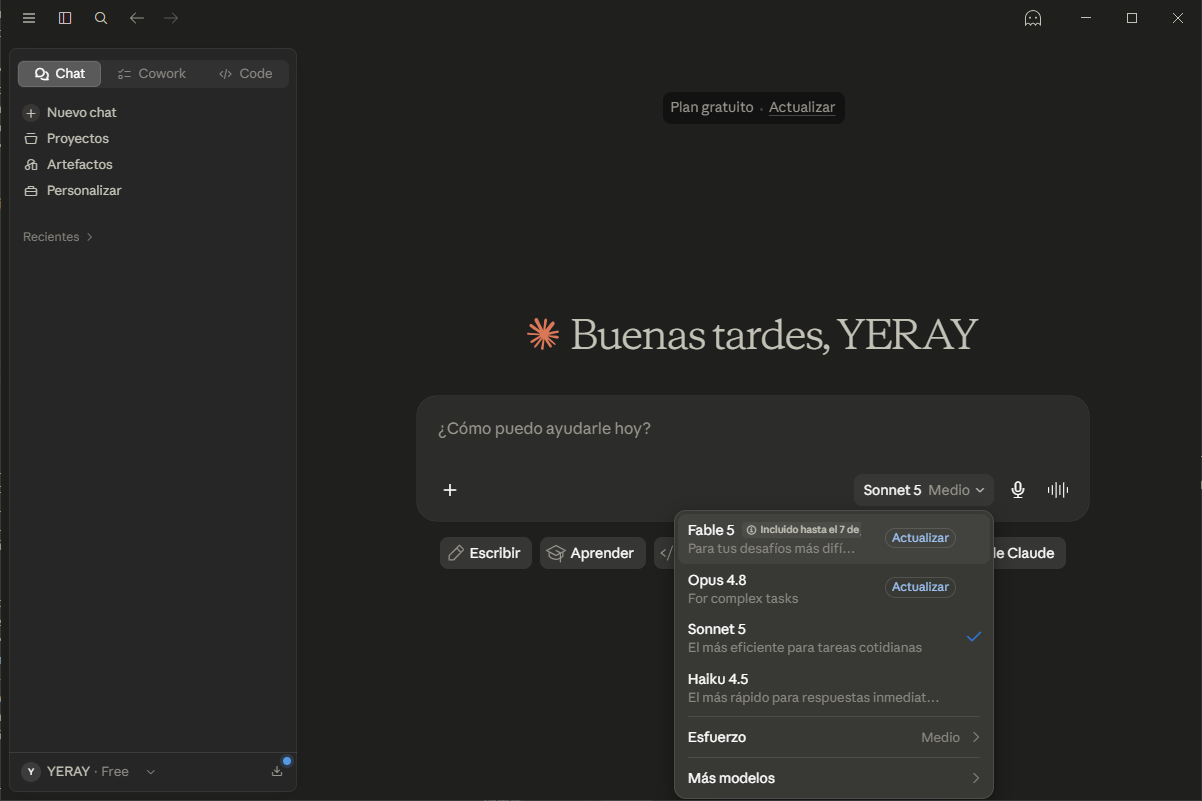Switch to the Code tab

[x=245, y=74]
